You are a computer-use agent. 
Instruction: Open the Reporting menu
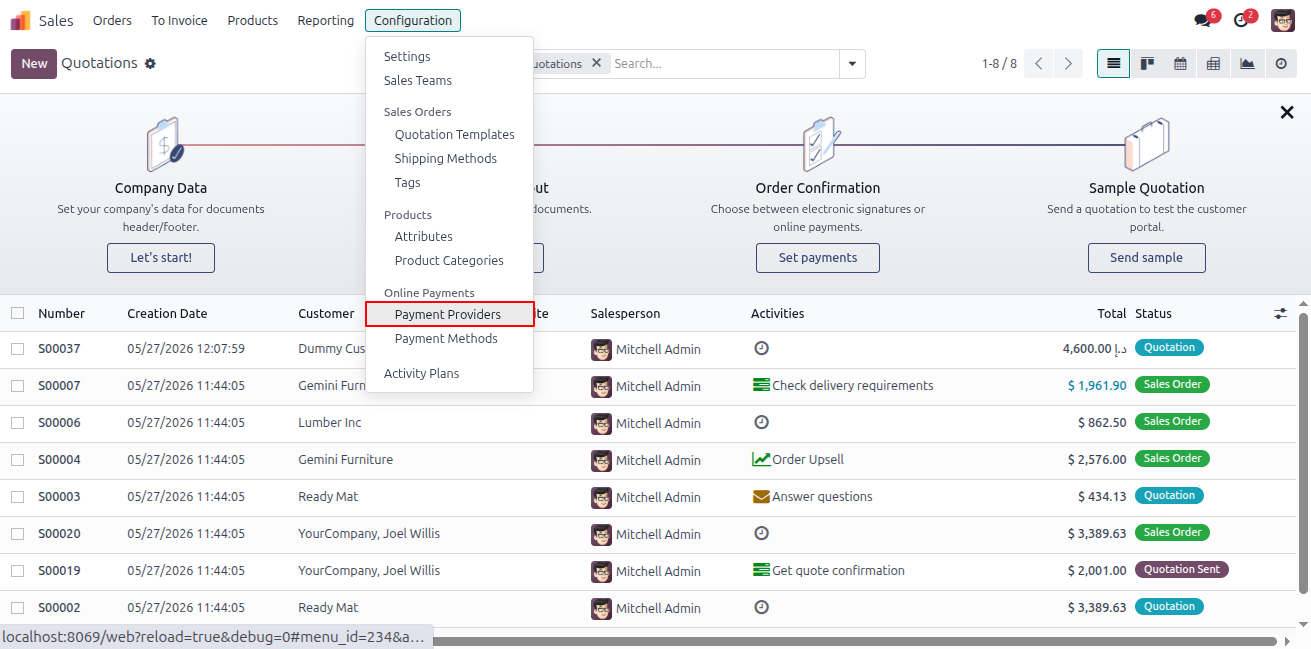(326, 20)
